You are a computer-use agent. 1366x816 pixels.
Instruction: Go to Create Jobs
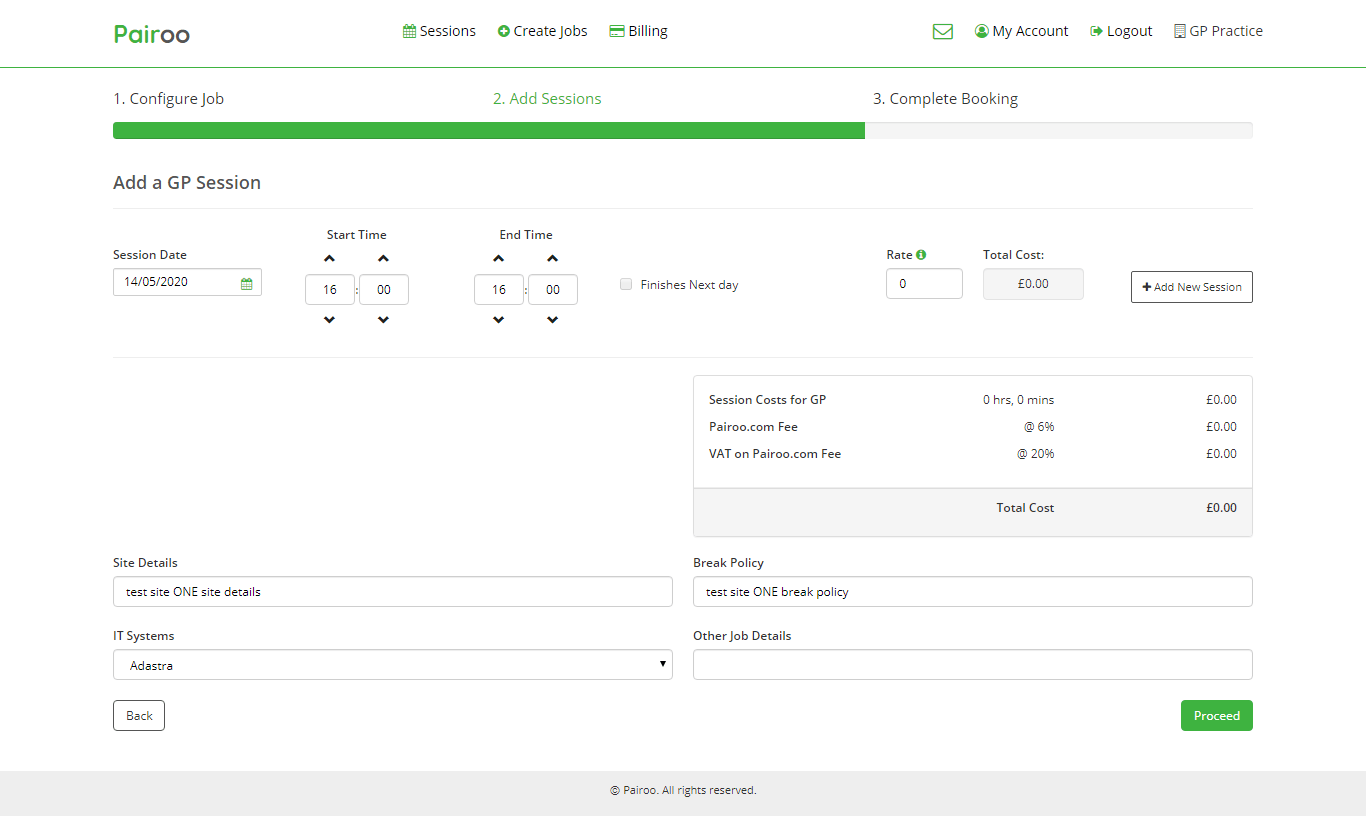tap(542, 31)
